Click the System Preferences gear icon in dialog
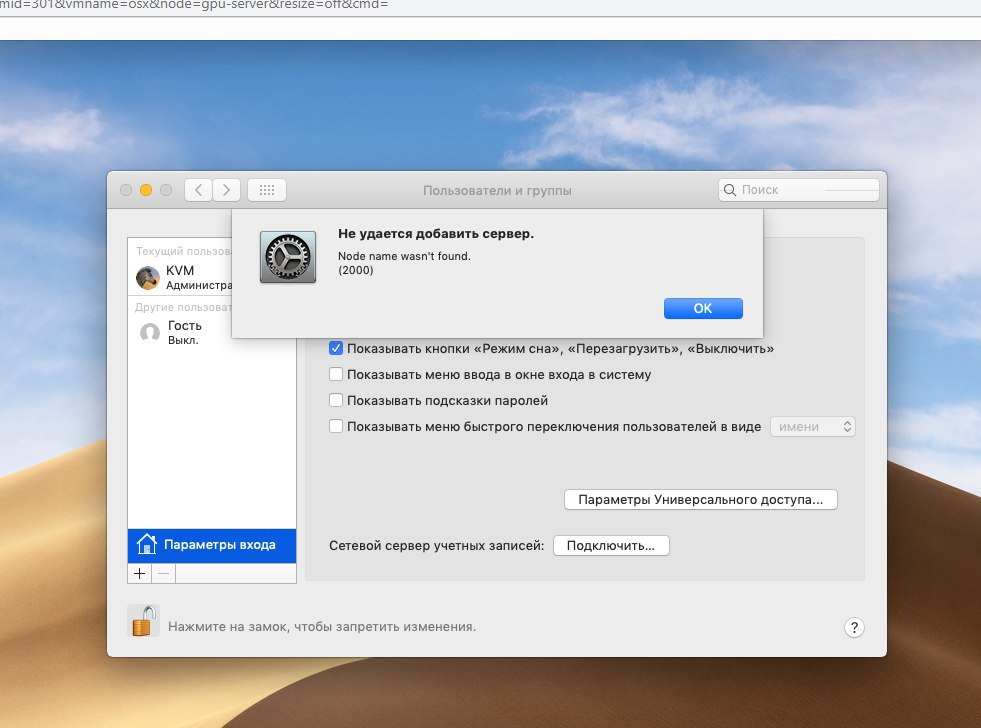981x728 pixels. (288, 256)
